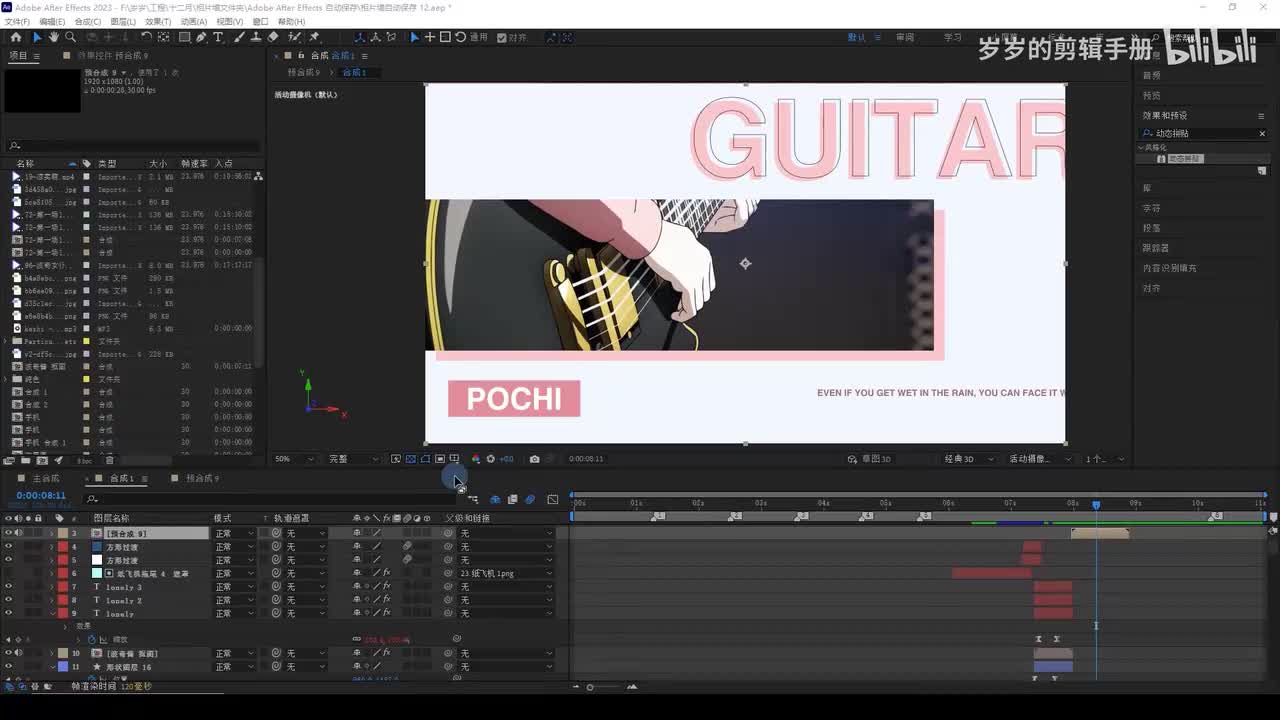Take a snapshot with the camera icon

(534, 459)
